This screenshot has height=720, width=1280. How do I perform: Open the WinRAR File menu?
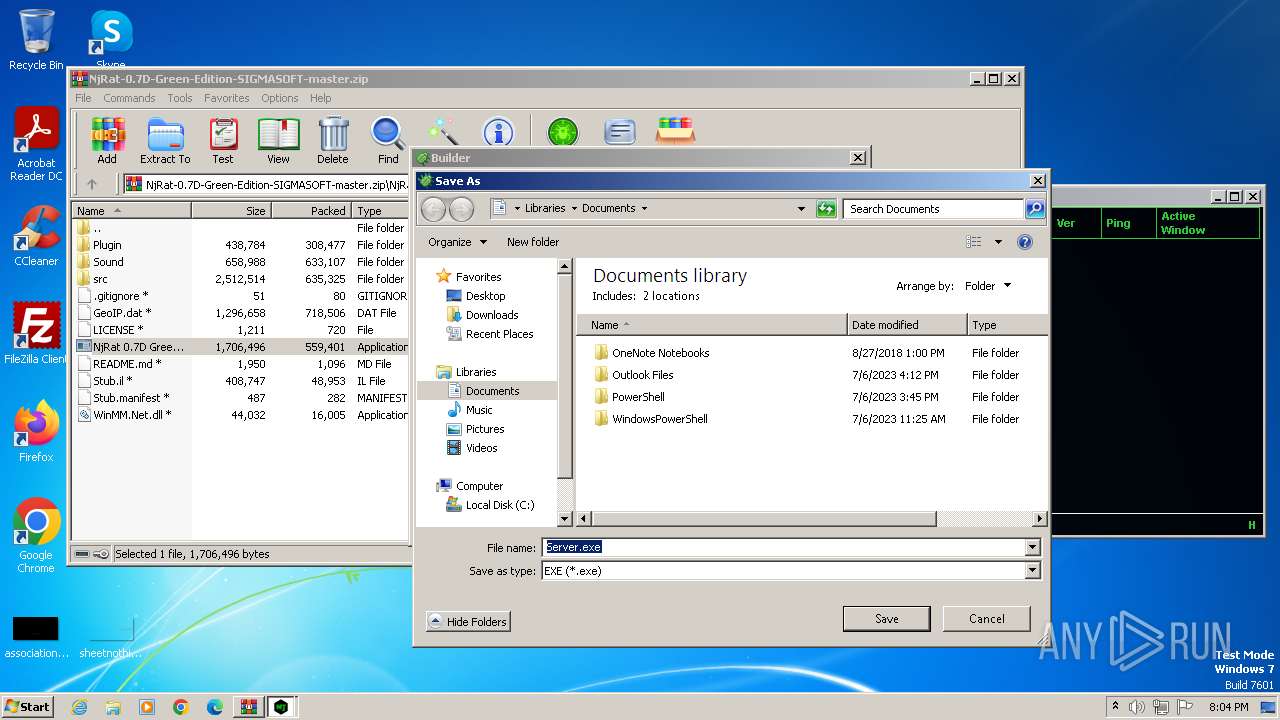[x=83, y=98]
